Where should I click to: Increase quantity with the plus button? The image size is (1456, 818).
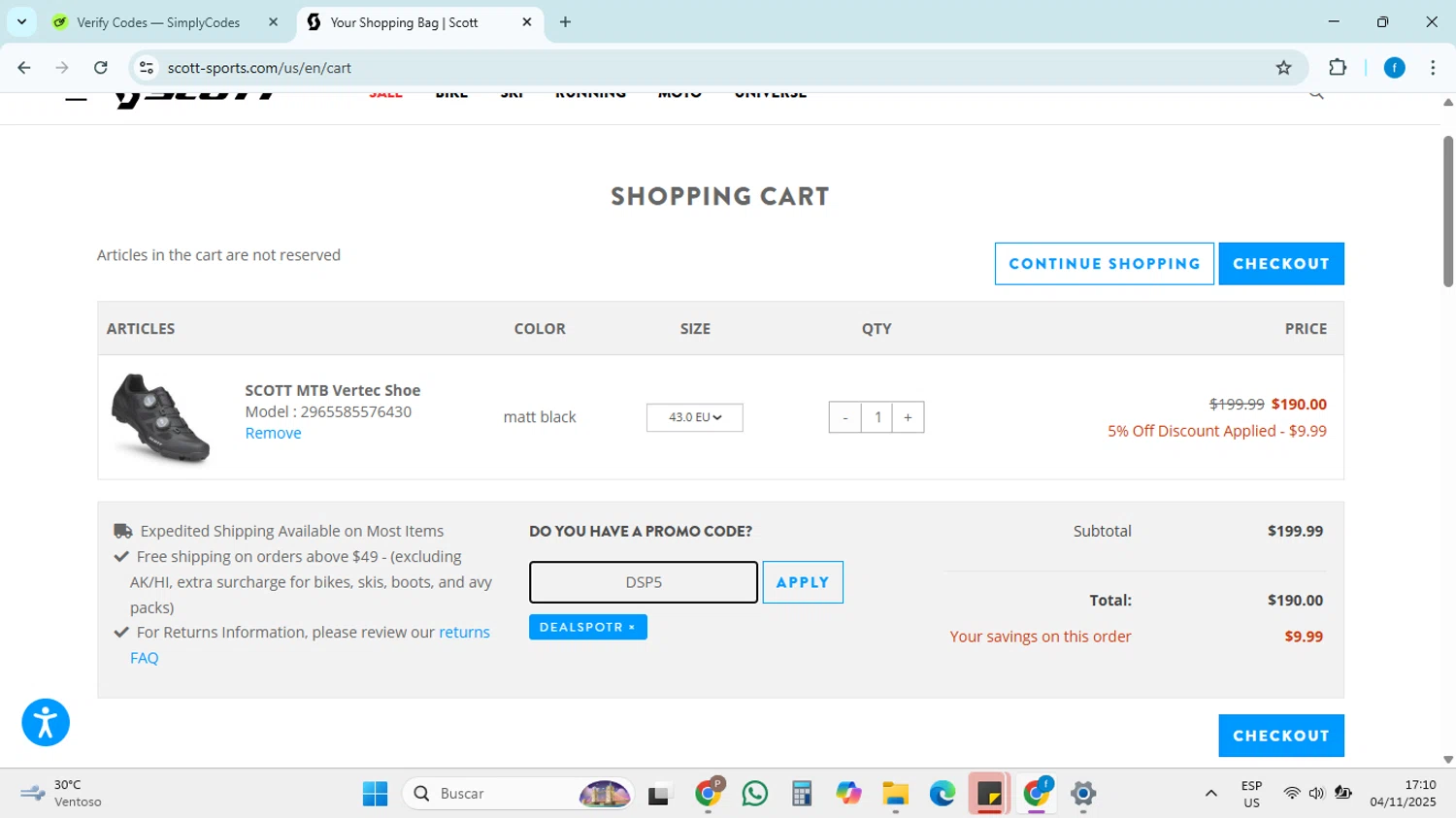pos(908,417)
